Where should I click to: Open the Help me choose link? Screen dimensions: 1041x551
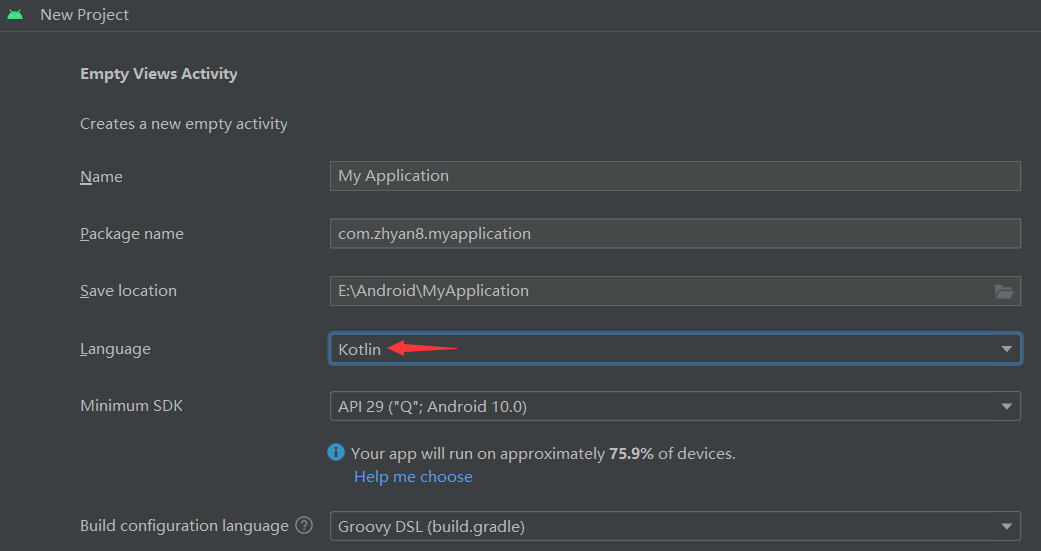pyautogui.click(x=413, y=477)
